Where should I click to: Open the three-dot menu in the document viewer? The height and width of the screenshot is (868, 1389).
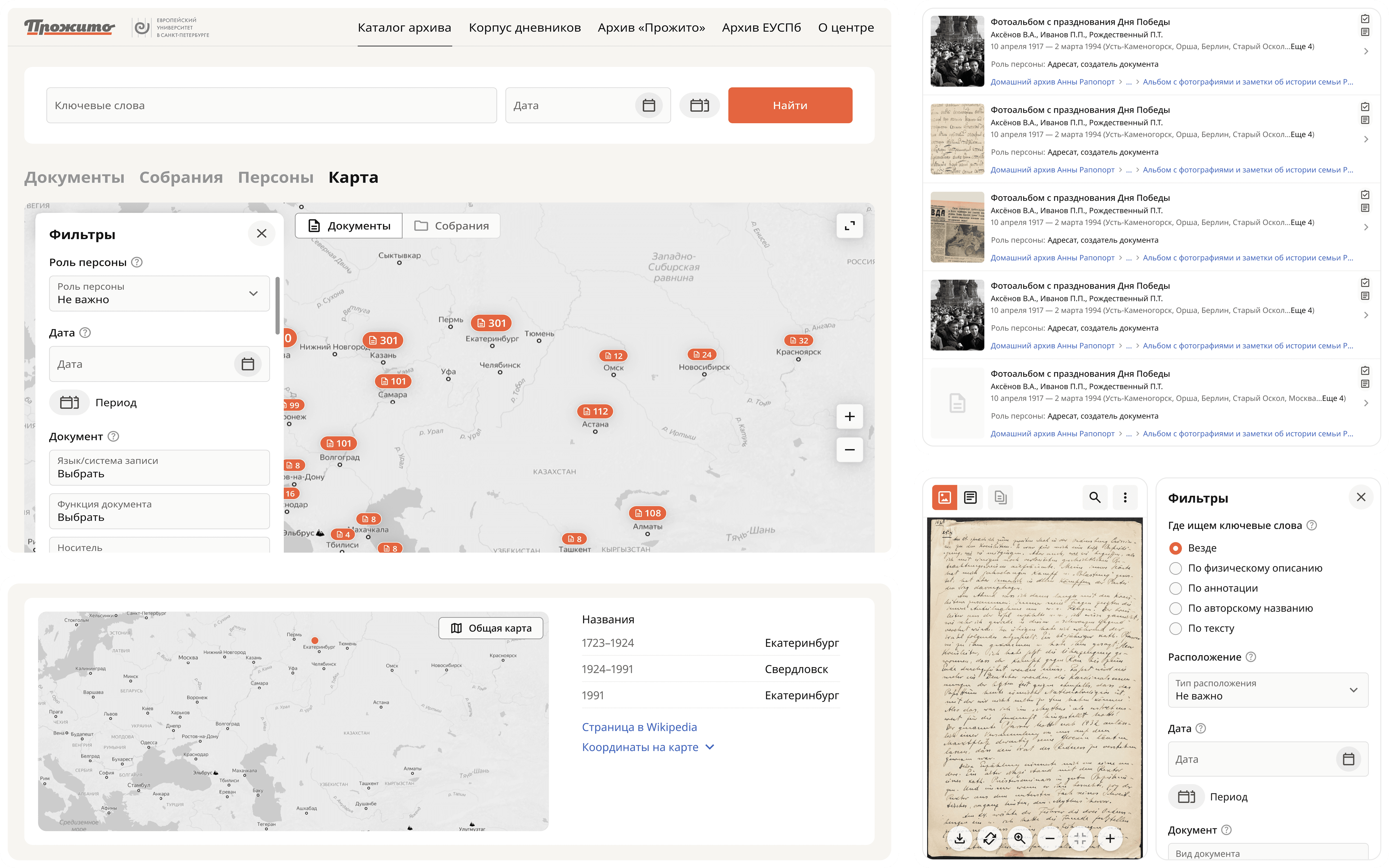tap(1125, 497)
